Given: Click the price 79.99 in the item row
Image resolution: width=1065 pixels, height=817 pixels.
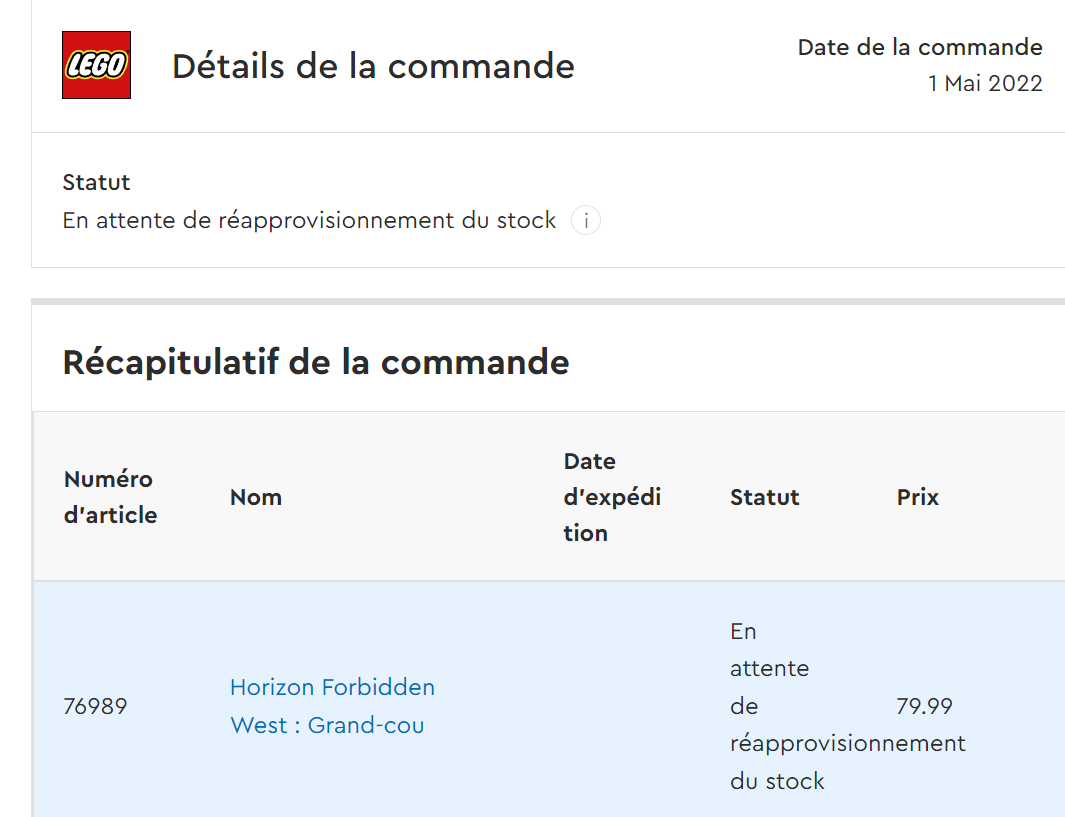Looking at the screenshot, I should (924, 707).
